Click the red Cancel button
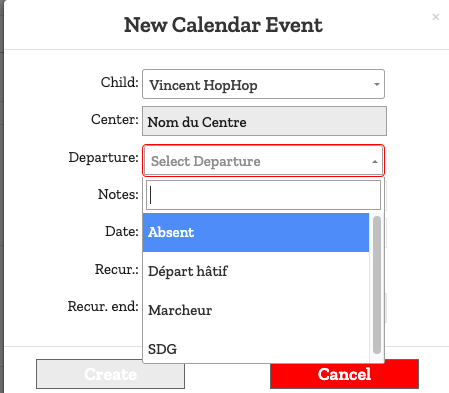 pos(344,374)
